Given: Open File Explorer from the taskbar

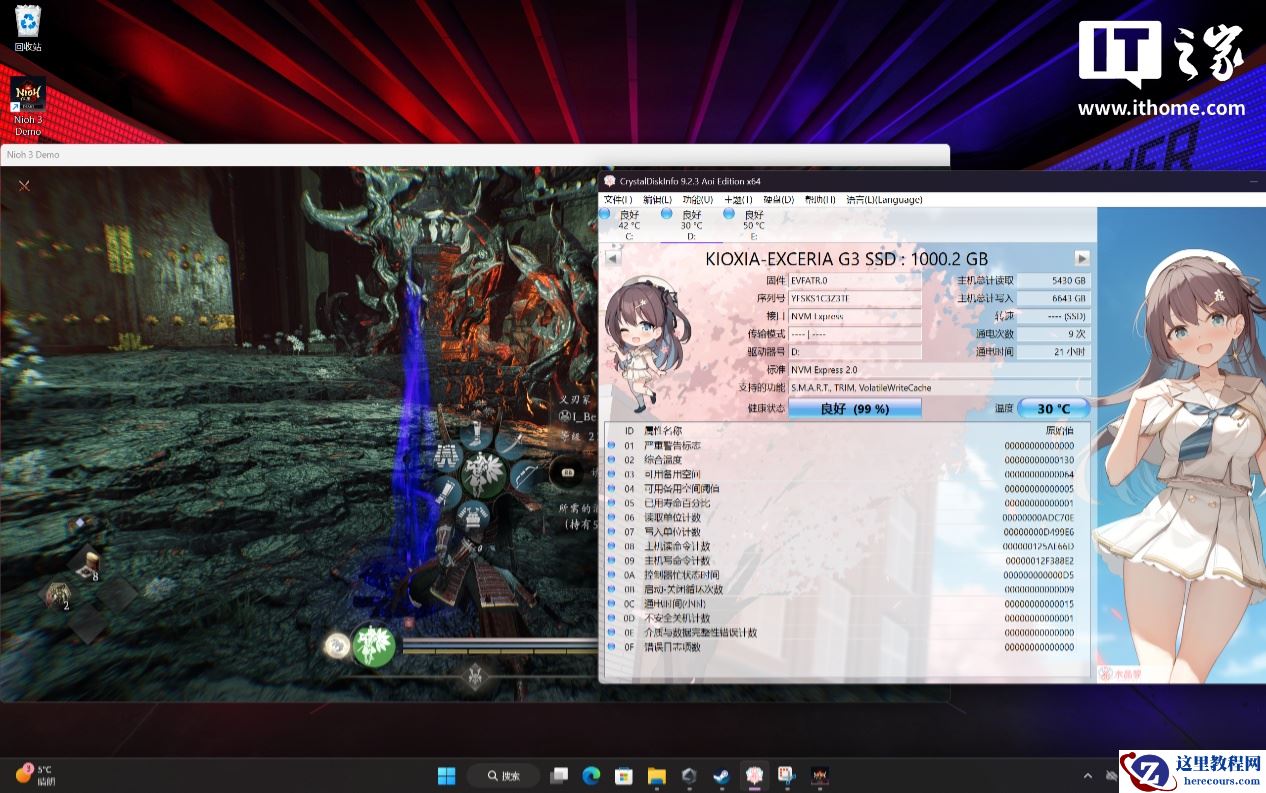Looking at the screenshot, I should pyautogui.click(x=656, y=775).
